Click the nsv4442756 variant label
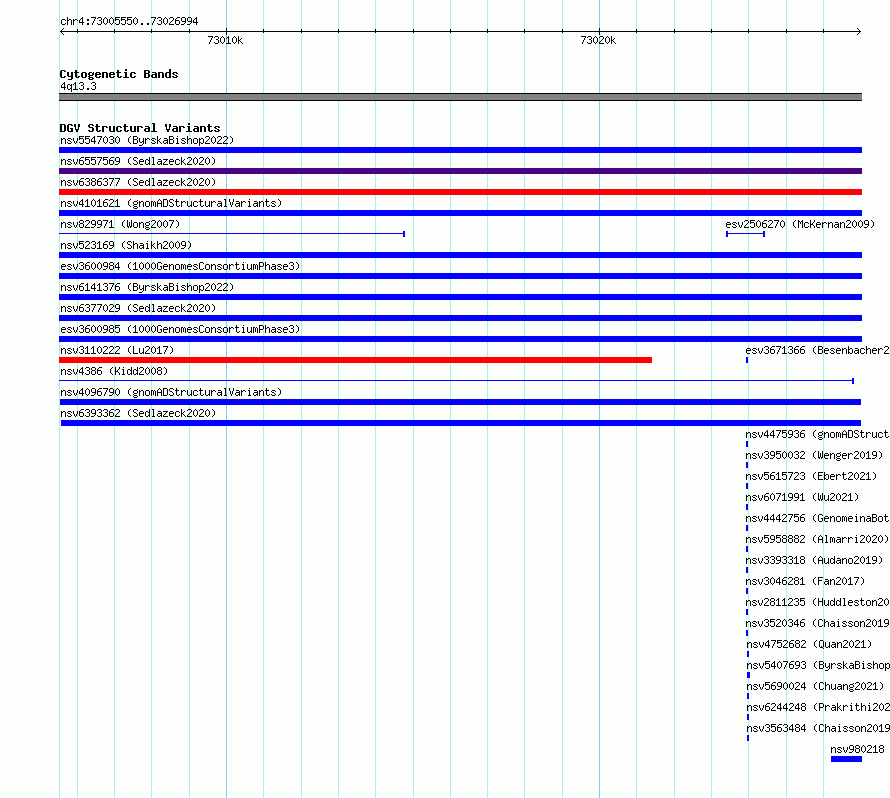 817,518
